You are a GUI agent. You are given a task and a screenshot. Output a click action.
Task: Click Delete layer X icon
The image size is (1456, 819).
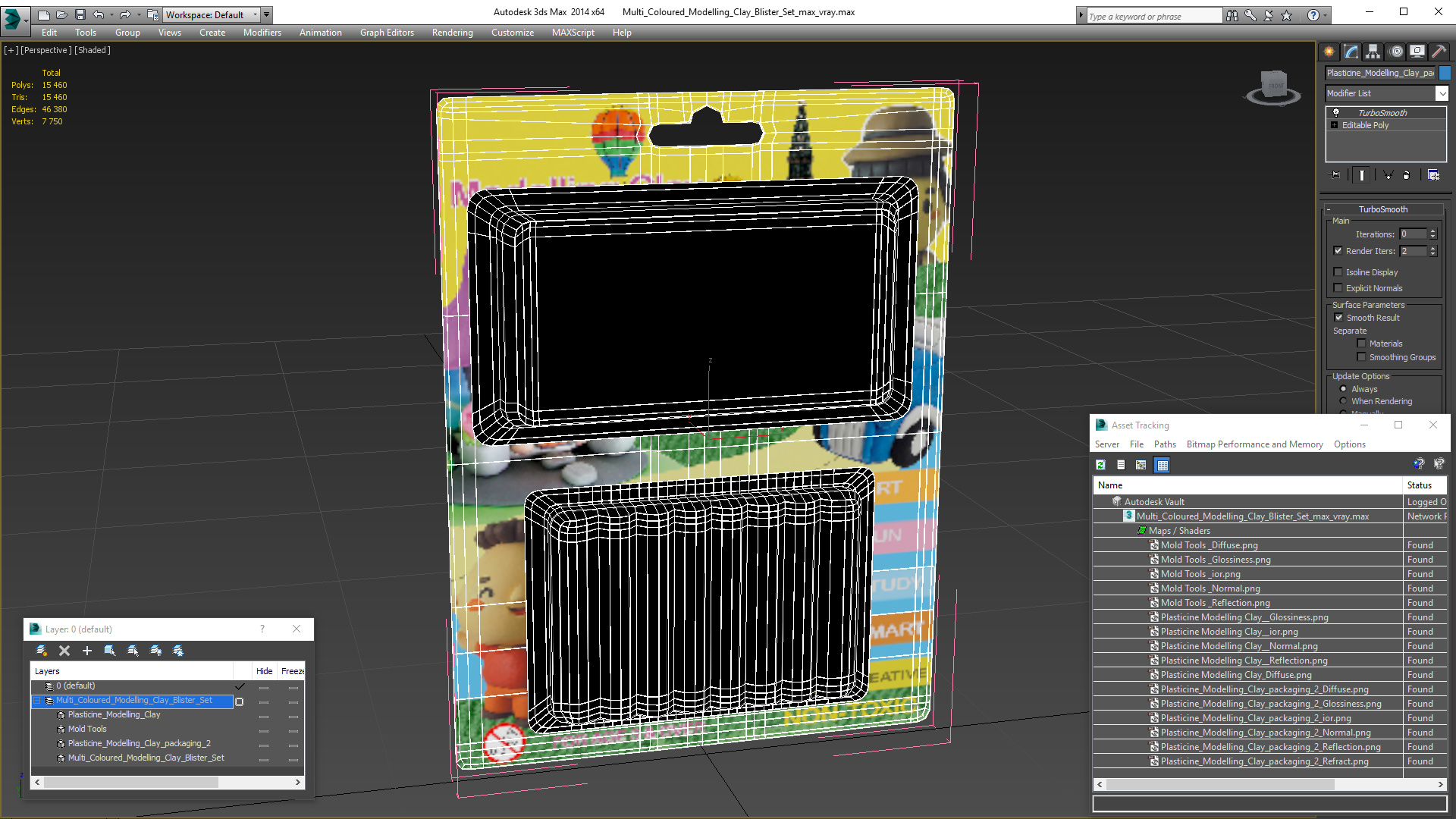tap(64, 651)
